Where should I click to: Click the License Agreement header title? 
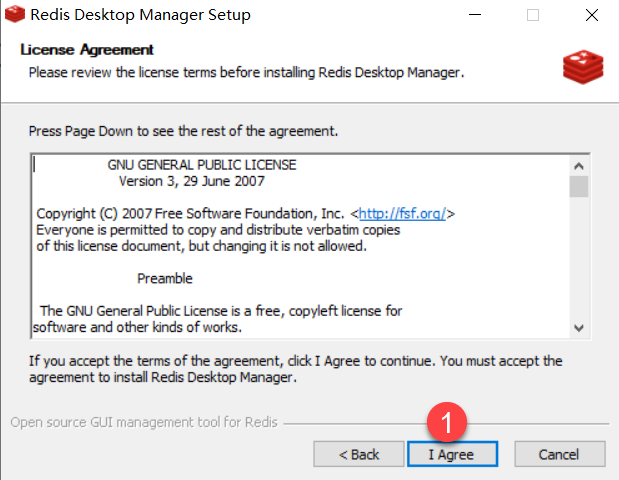87,50
